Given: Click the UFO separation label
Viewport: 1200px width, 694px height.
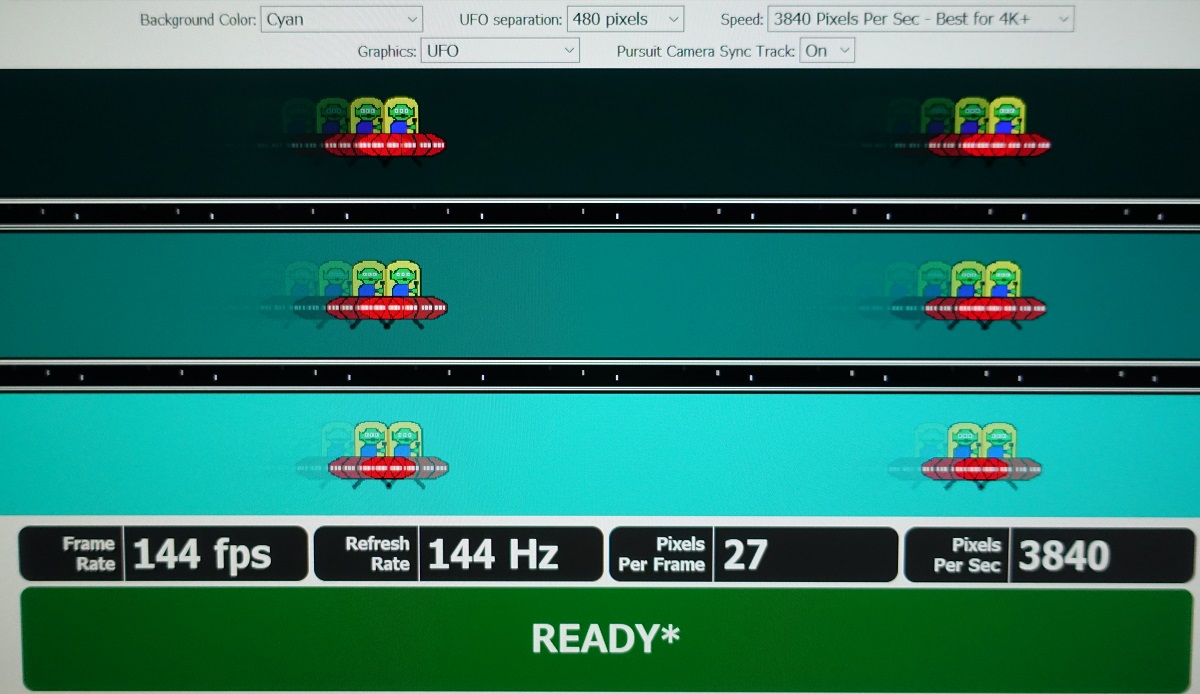Looking at the screenshot, I should pyautogui.click(x=510, y=20).
